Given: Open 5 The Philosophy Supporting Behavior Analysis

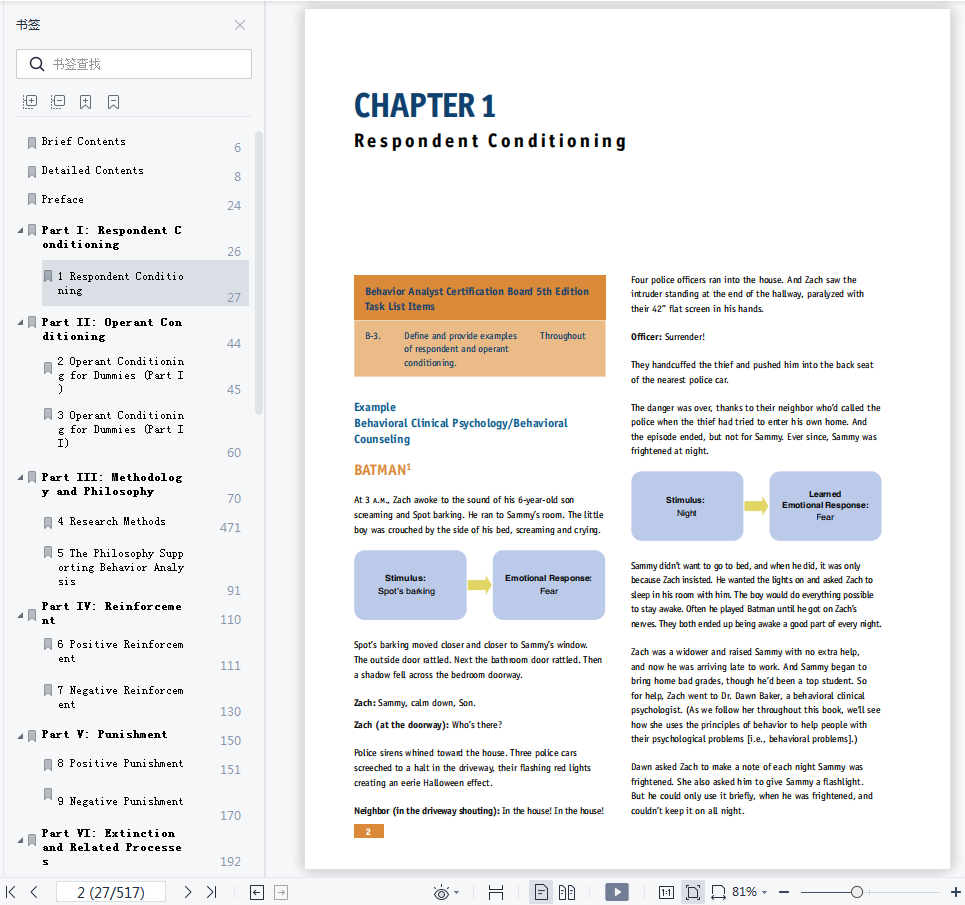Looking at the screenshot, I should (121, 567).
